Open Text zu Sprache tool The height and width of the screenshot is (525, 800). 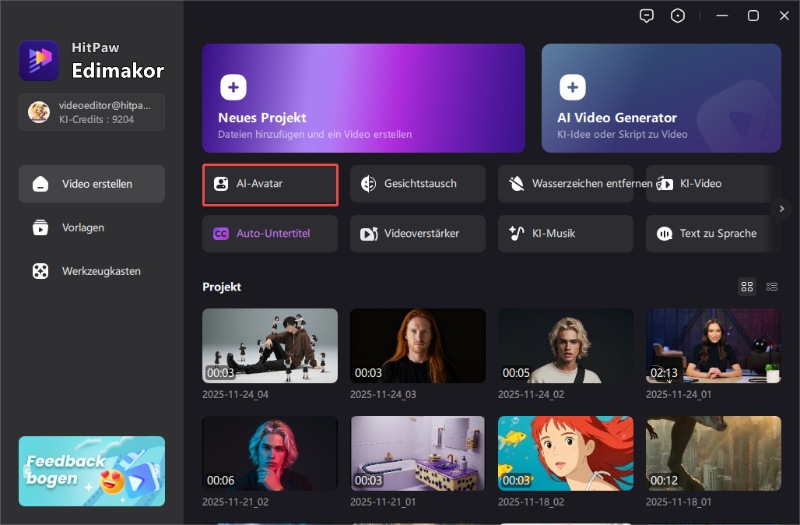click(712, 234)
